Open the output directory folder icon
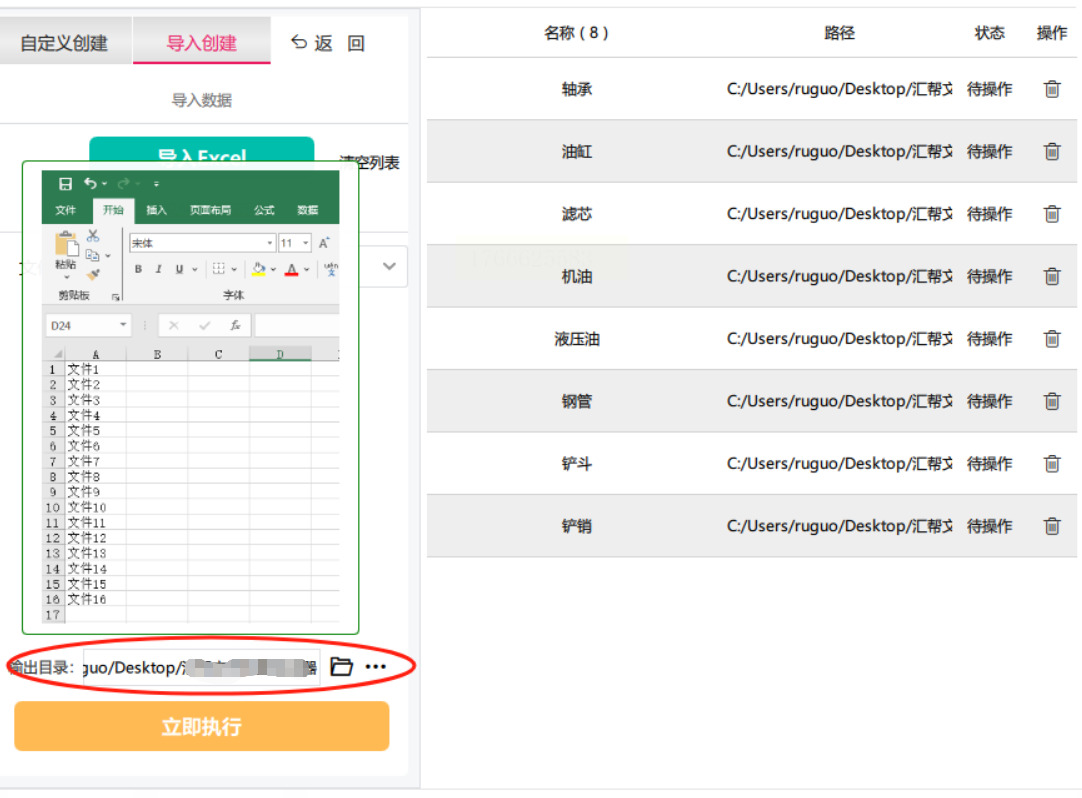 point(342,667)
